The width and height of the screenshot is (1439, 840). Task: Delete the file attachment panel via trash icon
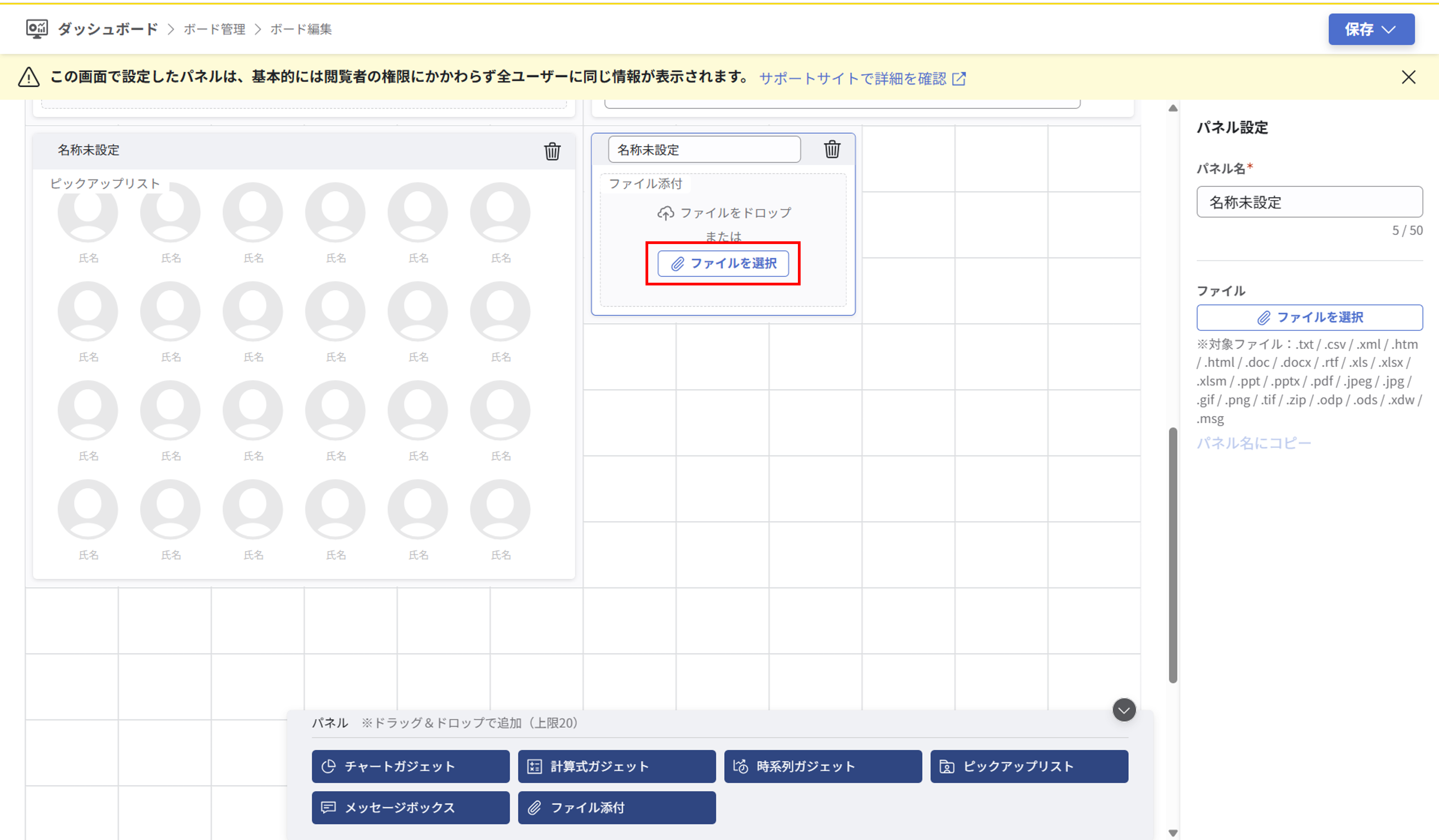pyautogui.click(x=832, y=149)
